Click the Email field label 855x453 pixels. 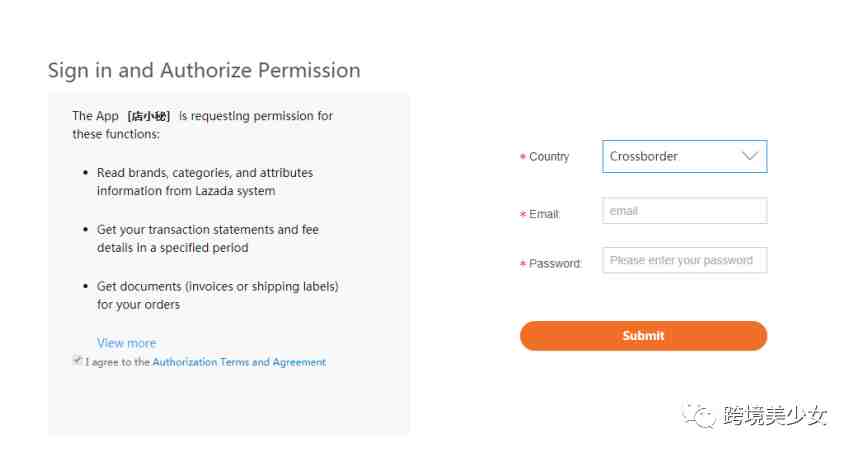[x=544, y=214]
